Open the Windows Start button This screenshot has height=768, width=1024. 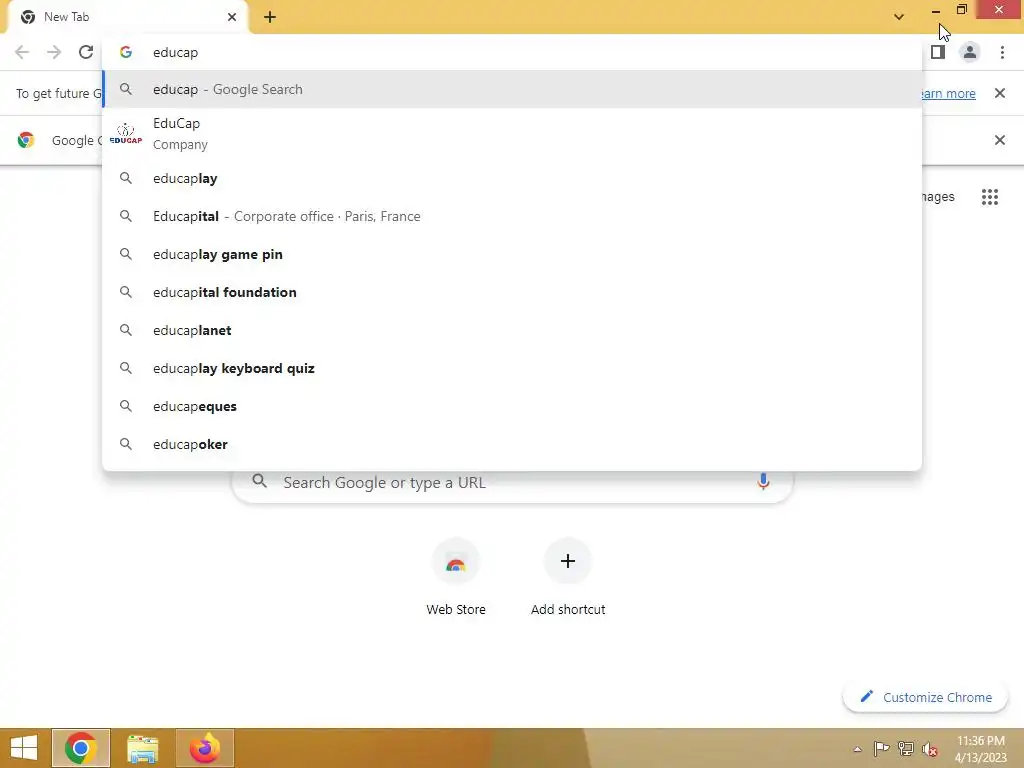[24, 748]
